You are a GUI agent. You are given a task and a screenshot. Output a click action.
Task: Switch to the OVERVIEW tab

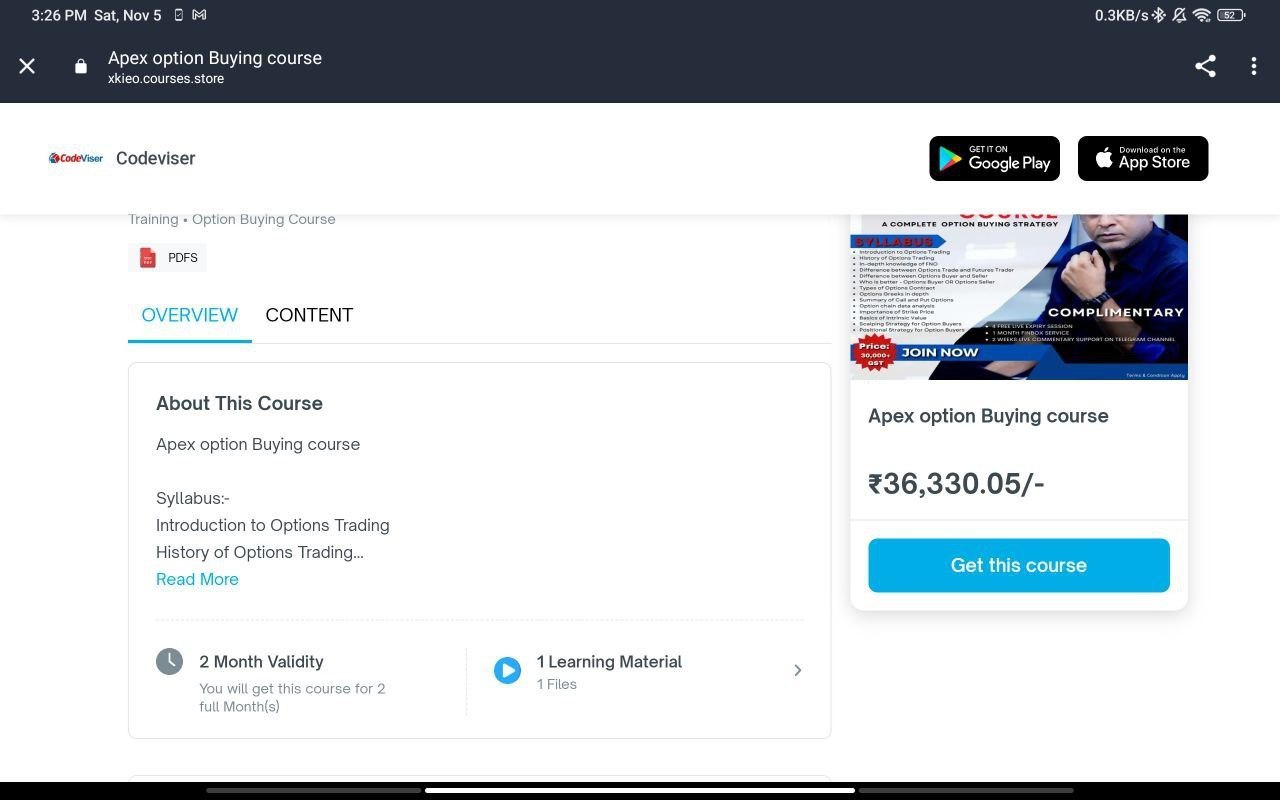(x=190, y=315)
